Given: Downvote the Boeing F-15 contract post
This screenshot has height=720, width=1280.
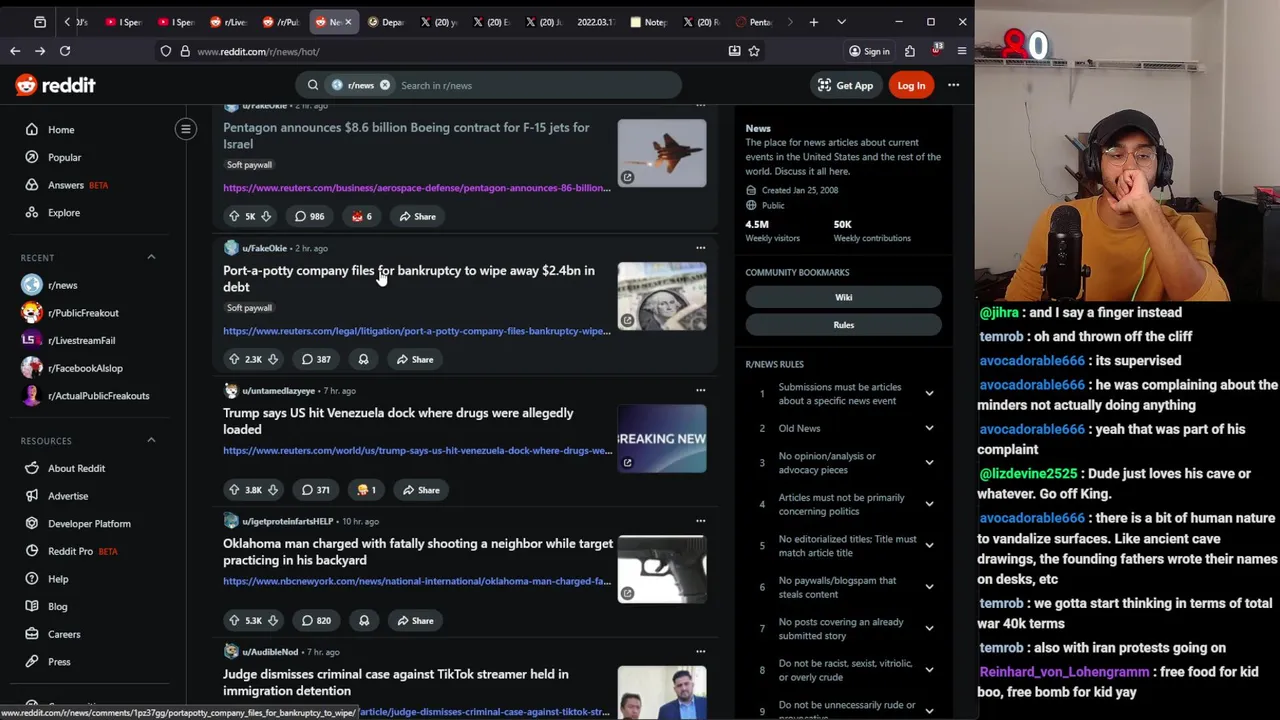Looking at the screenshot, I should point(266,216).
